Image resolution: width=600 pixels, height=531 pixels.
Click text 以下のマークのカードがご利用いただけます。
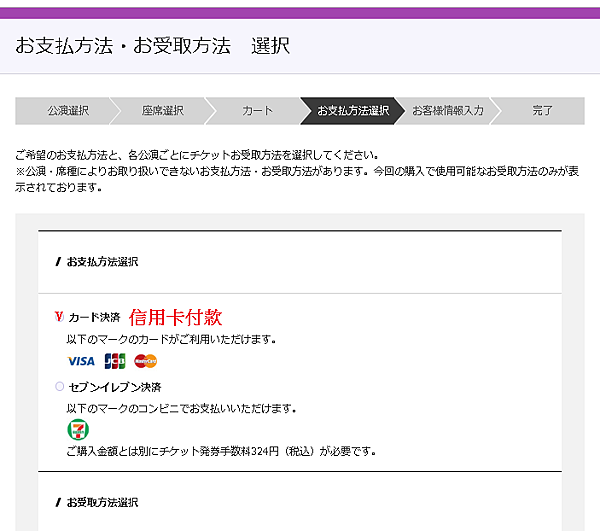pyautogui.click(x=171, y=339)
